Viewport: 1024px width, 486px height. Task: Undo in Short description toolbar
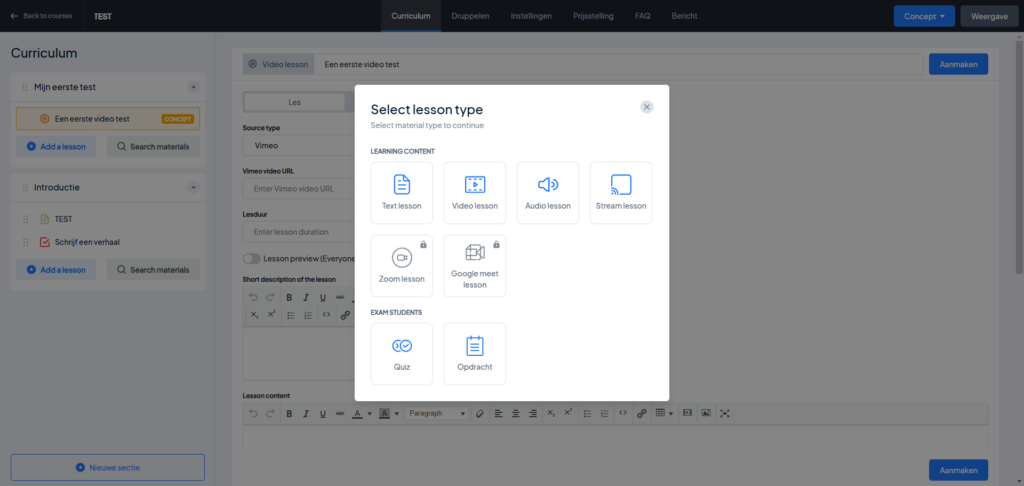tap(253, 297)
